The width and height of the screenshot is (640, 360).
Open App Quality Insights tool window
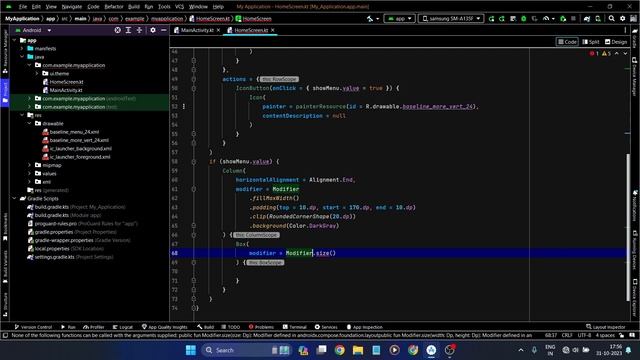(x=164, y=327)
